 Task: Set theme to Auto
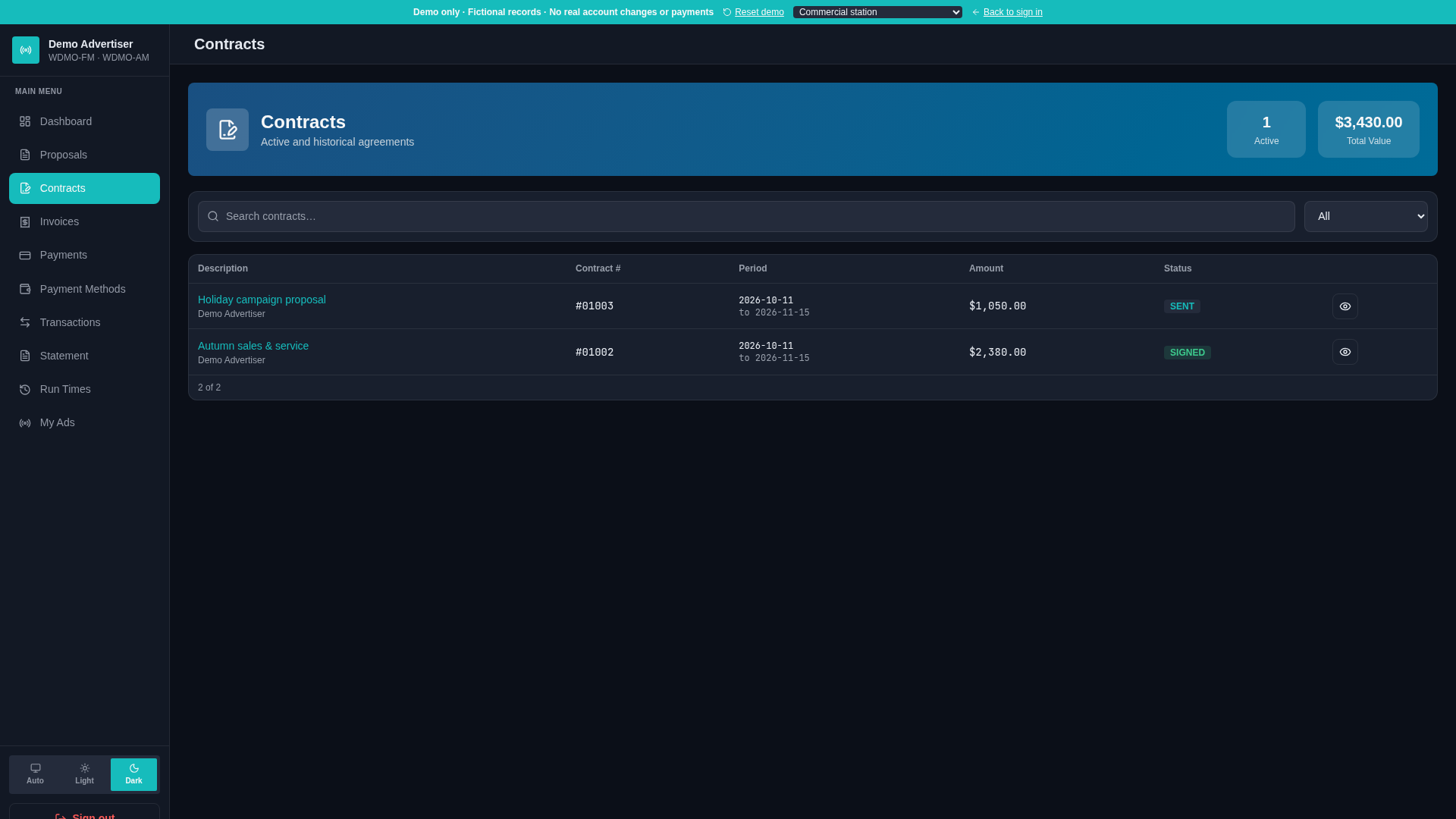(x=35, y=774)
